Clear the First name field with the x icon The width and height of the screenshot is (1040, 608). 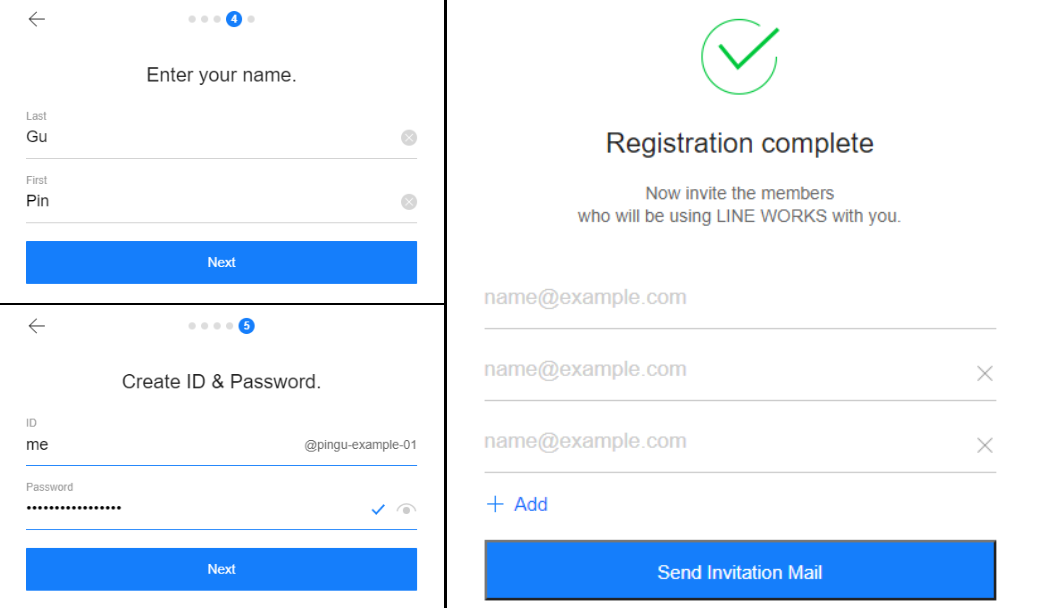click(408, 201)
